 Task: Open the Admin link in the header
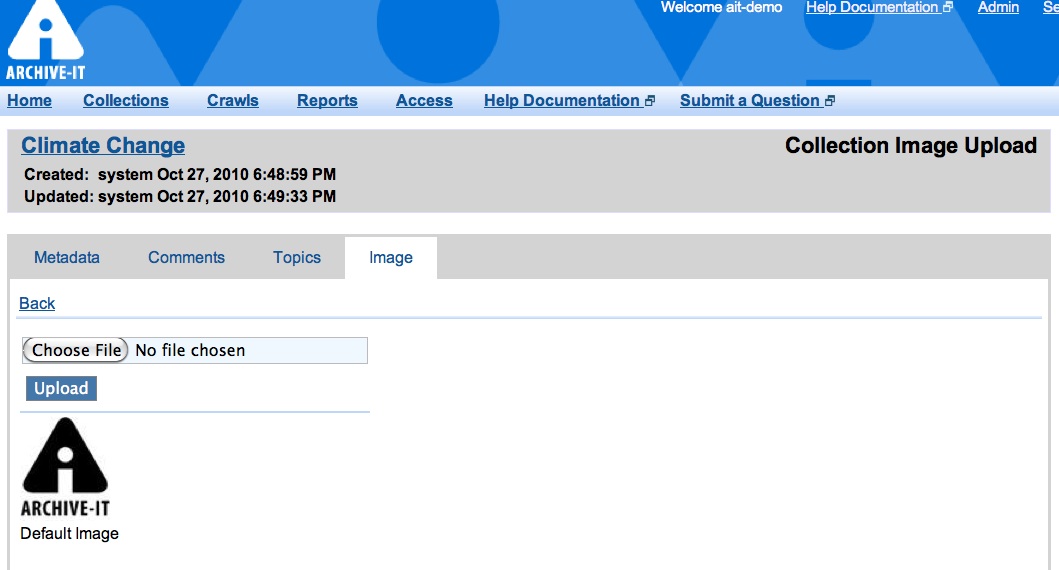coord(998,8)
